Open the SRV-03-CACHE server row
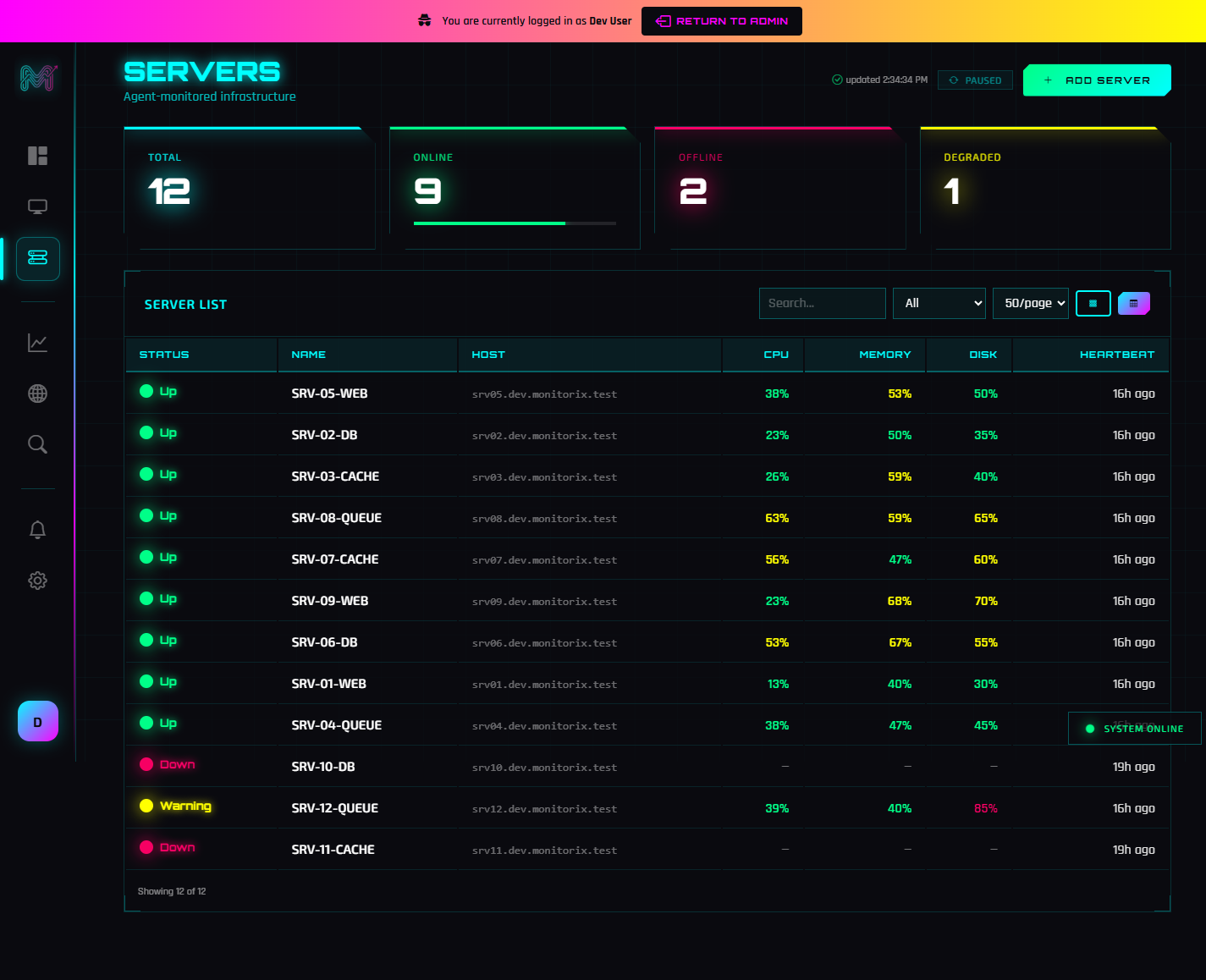Screen dimensions: 1206x980 coord(647,476)
